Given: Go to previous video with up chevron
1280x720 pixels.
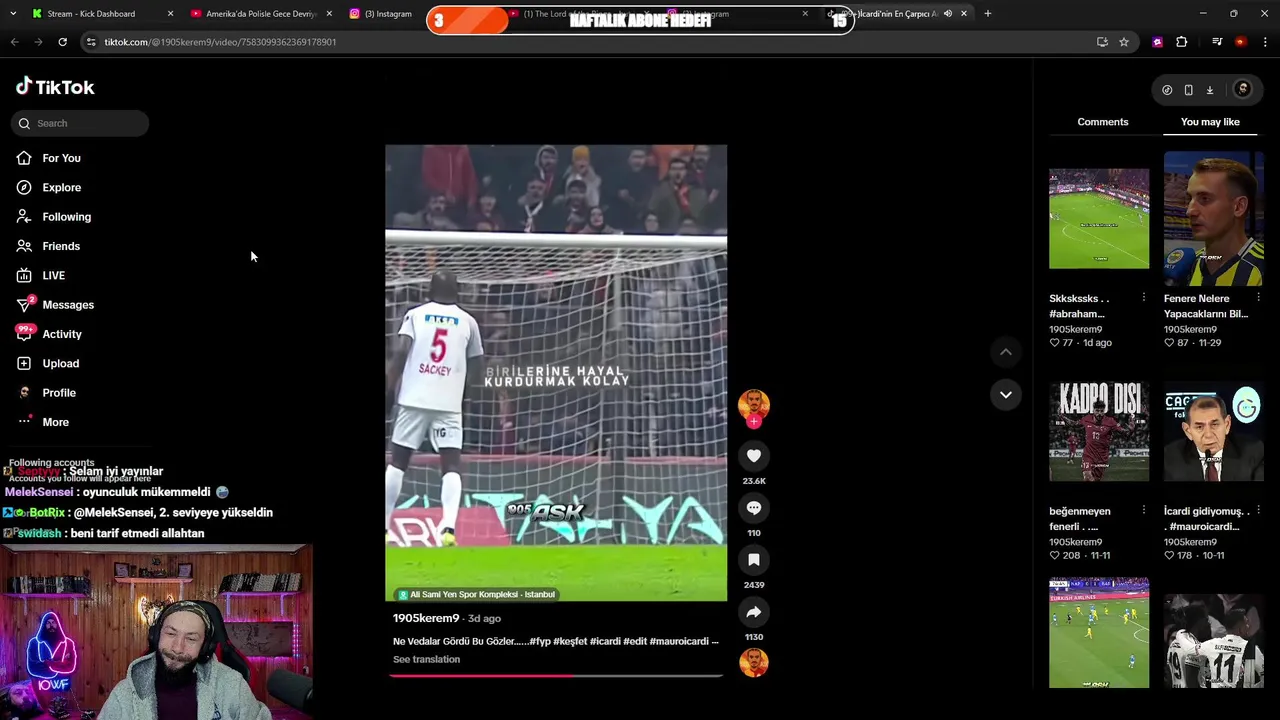Looking at the screenshot, I should tap(1006, 352).
